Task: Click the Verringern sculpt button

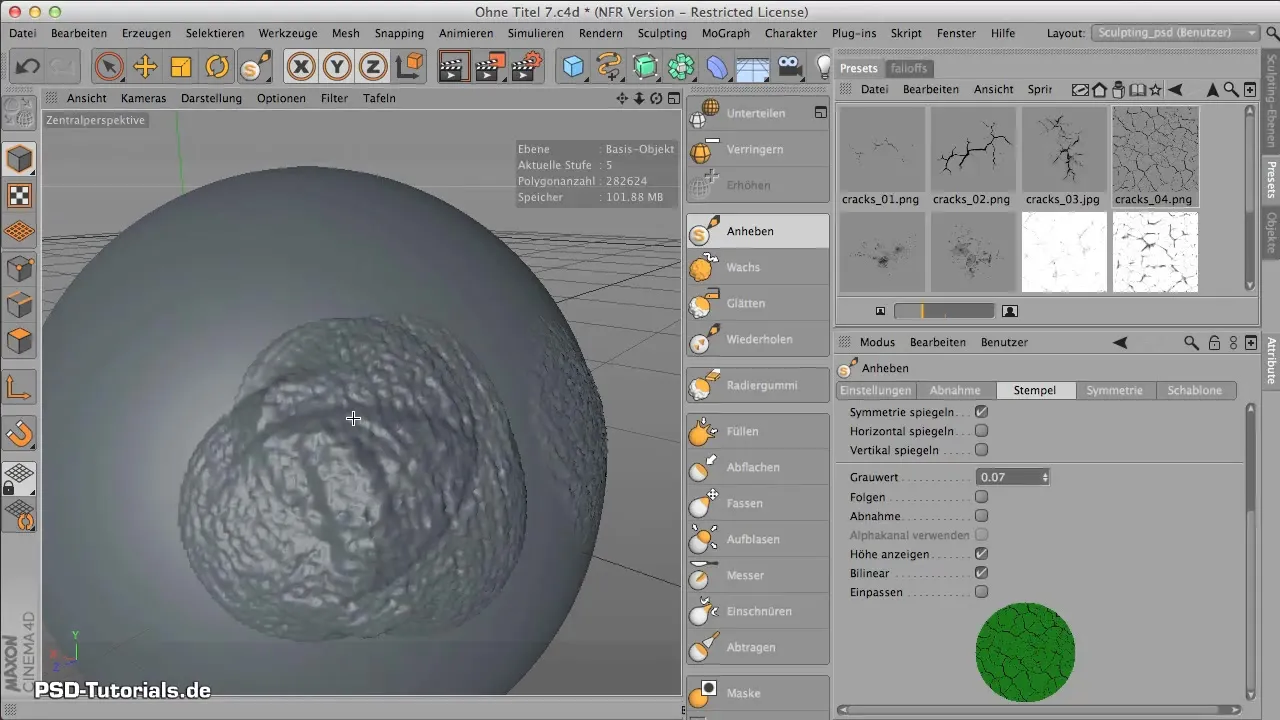Action: click(758, 149)
